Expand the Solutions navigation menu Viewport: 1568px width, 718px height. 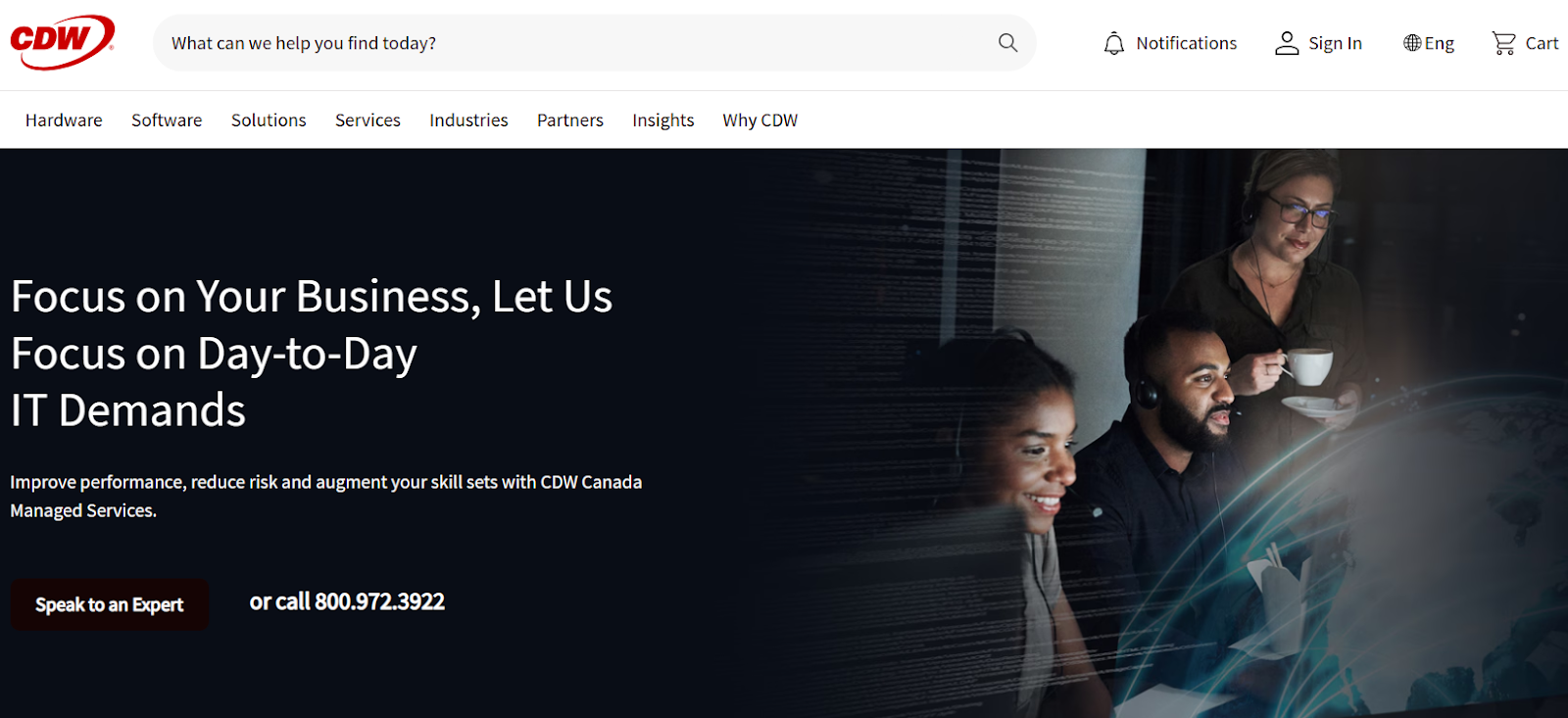tap(269, 120)
